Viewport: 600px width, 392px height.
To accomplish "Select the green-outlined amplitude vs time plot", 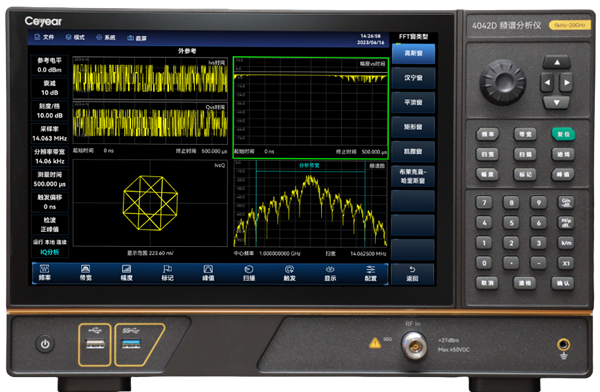I will (311, 108).
